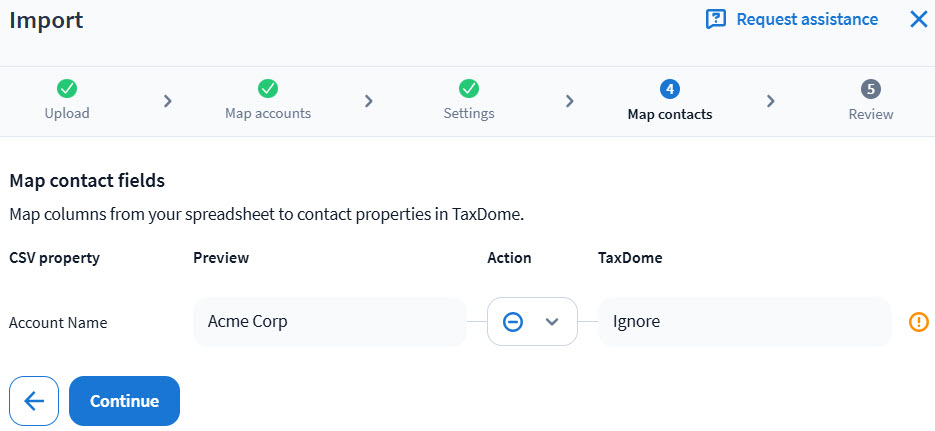Click the Acme Corp preview field
Viewport: 935px width, 431px height.
[330, 322]
